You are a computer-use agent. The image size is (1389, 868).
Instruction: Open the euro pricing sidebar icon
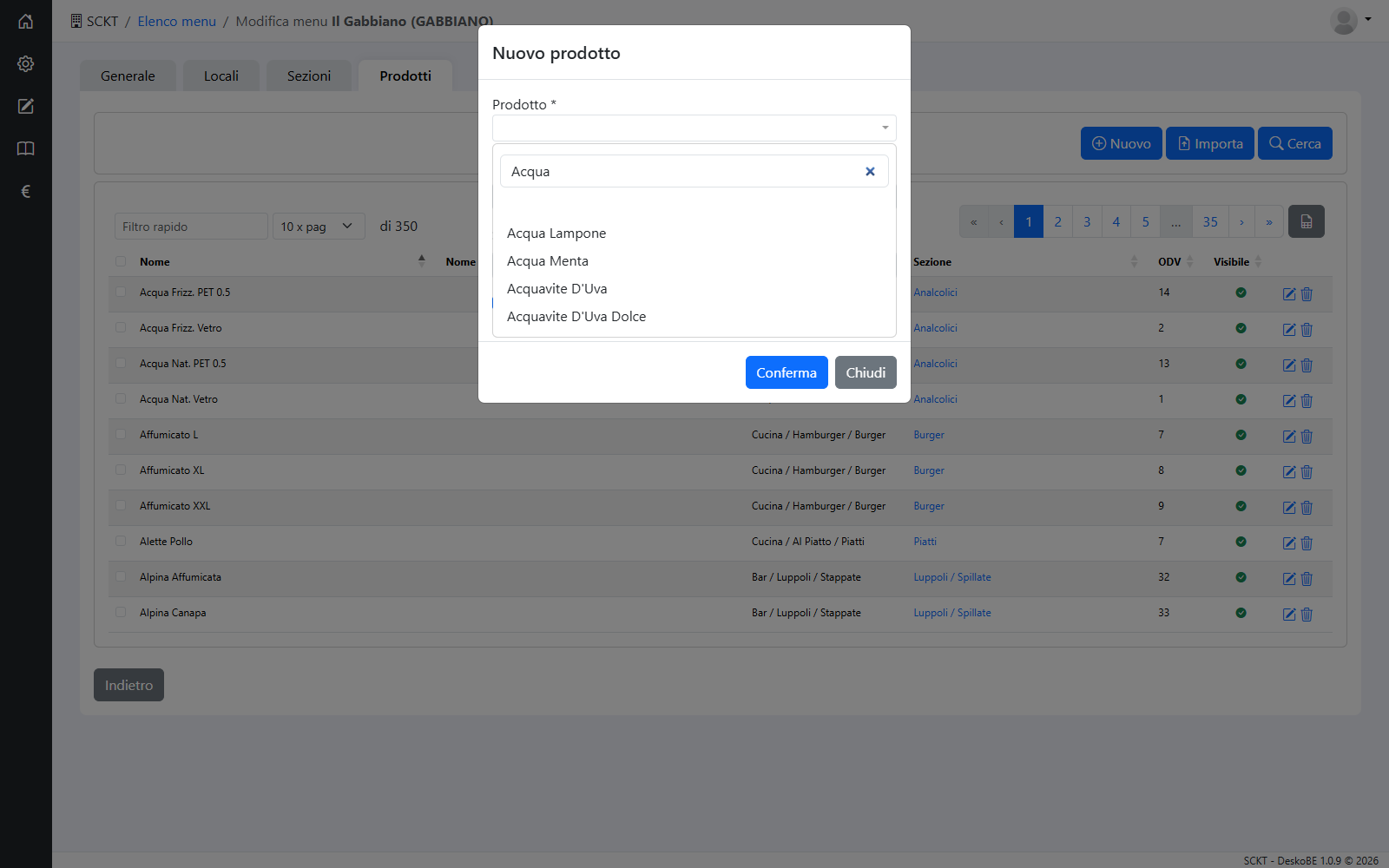pos(26,191)
